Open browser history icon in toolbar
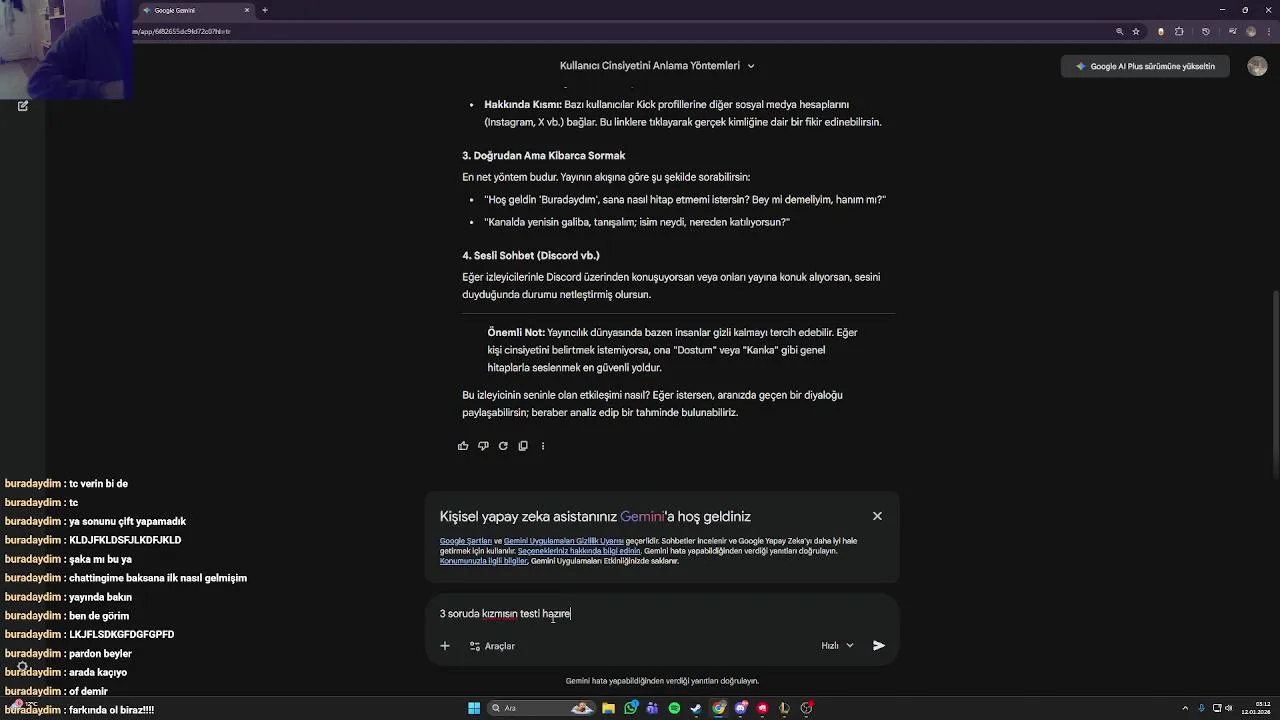 [1205, 31]
